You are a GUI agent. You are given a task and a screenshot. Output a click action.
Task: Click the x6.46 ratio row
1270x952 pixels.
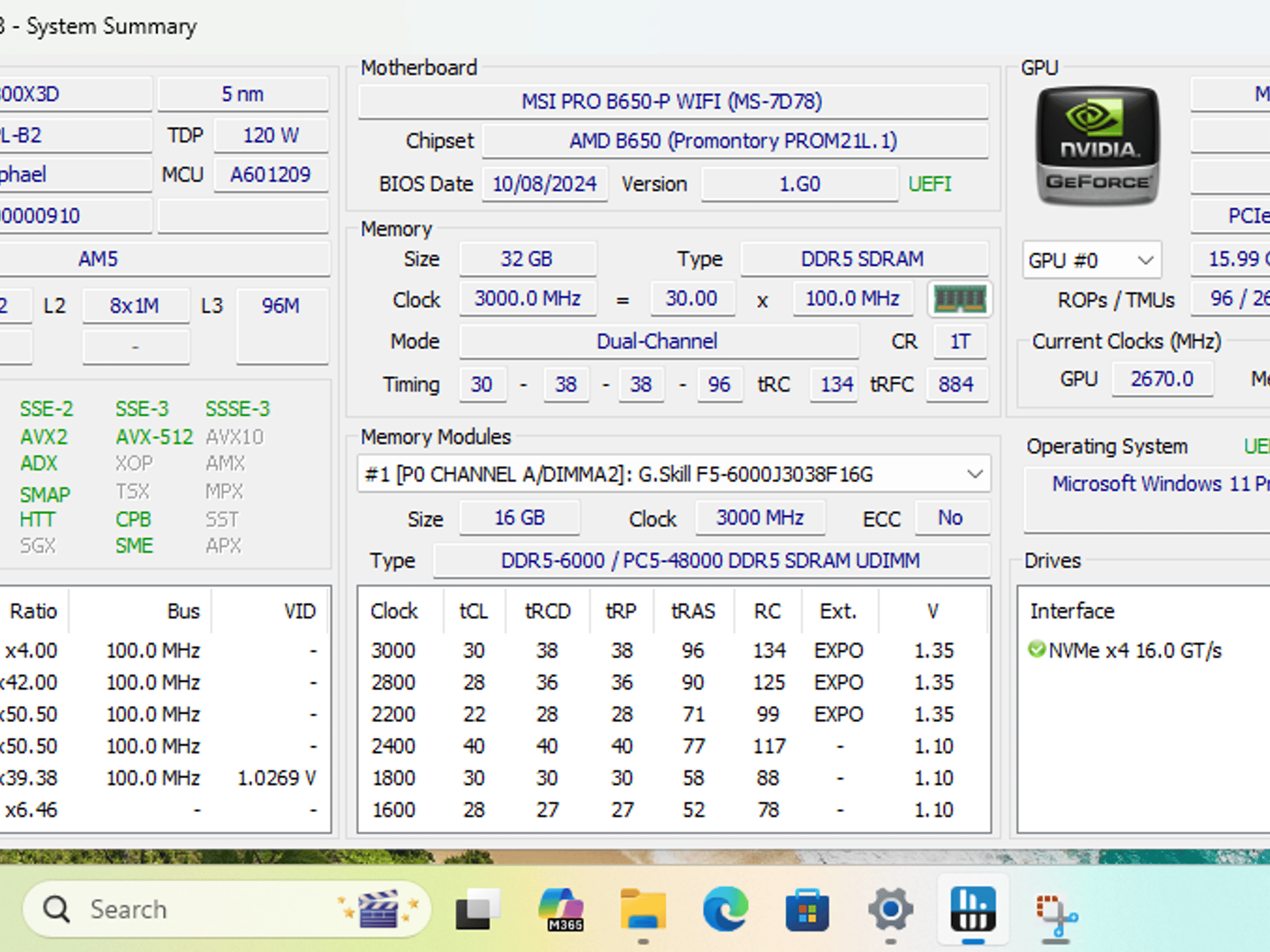[x=165, y=809]
